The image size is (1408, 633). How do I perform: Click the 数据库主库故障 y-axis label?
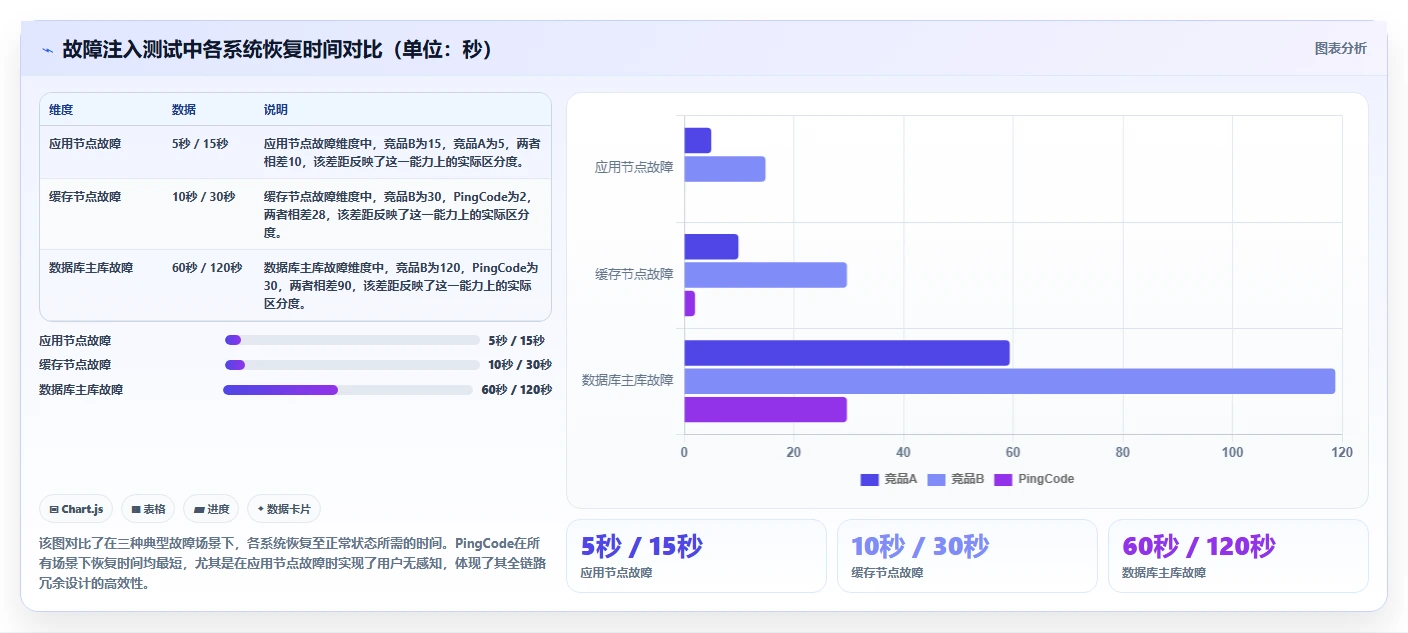(x=628, y=380)
